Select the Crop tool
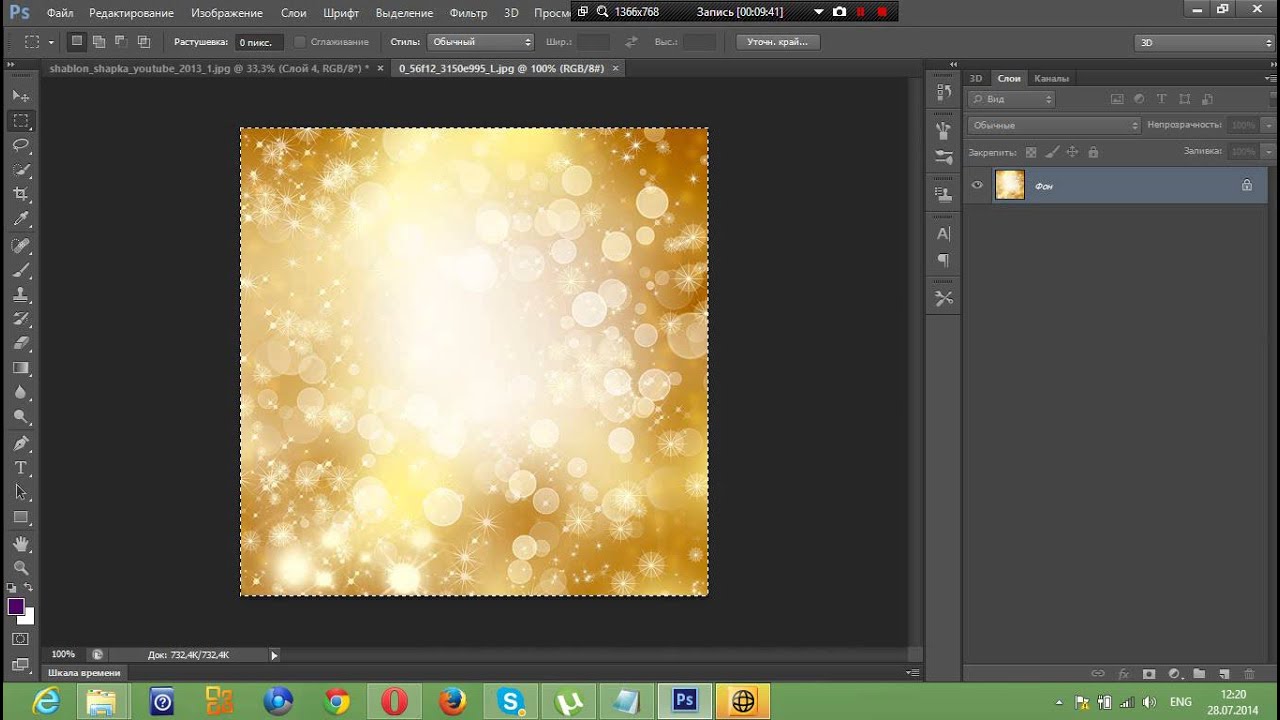The width and height of the screenshot is (1280, 720). pos(21,195)
